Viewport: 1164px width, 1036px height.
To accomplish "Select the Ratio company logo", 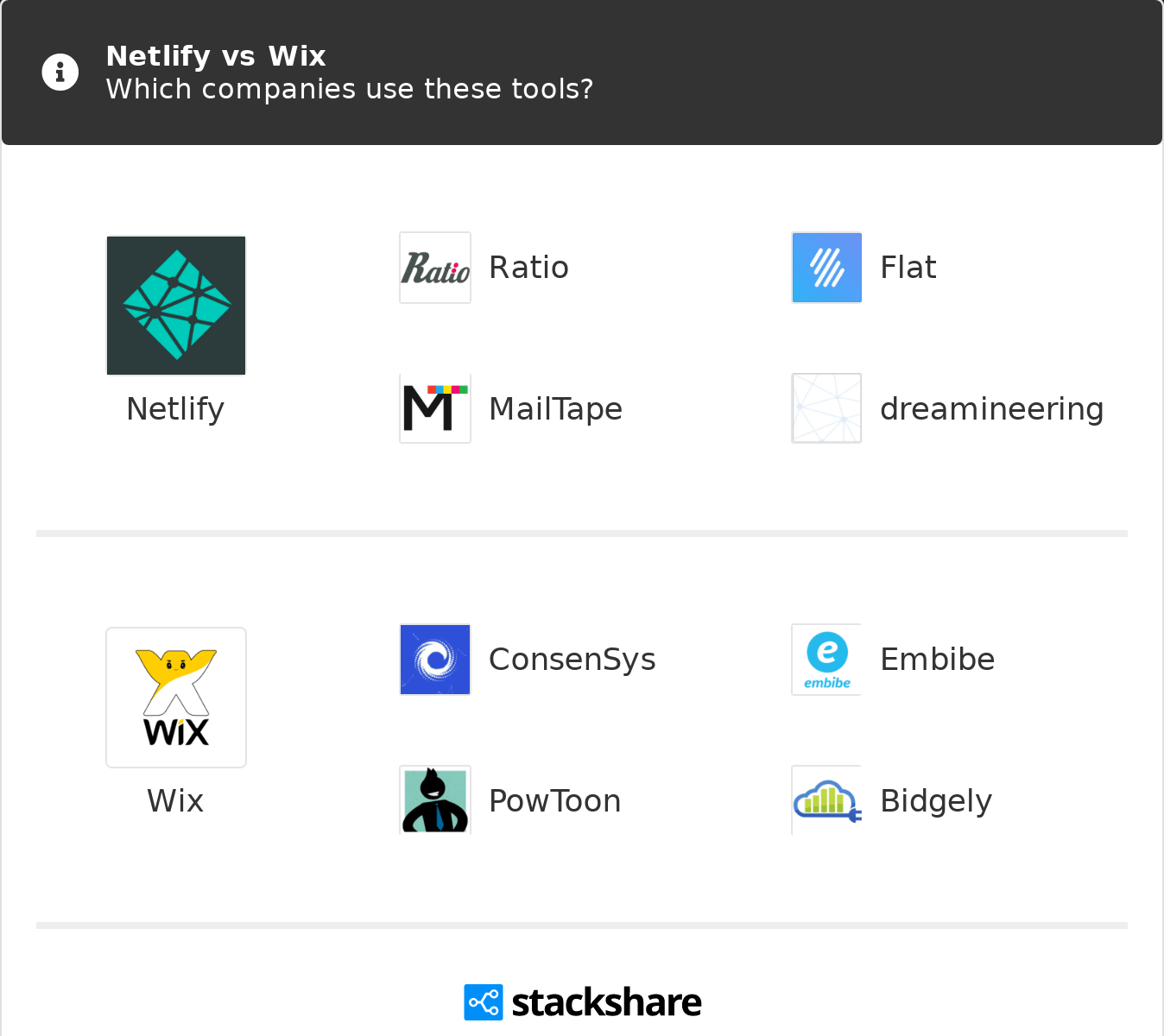I will (435, 268).
